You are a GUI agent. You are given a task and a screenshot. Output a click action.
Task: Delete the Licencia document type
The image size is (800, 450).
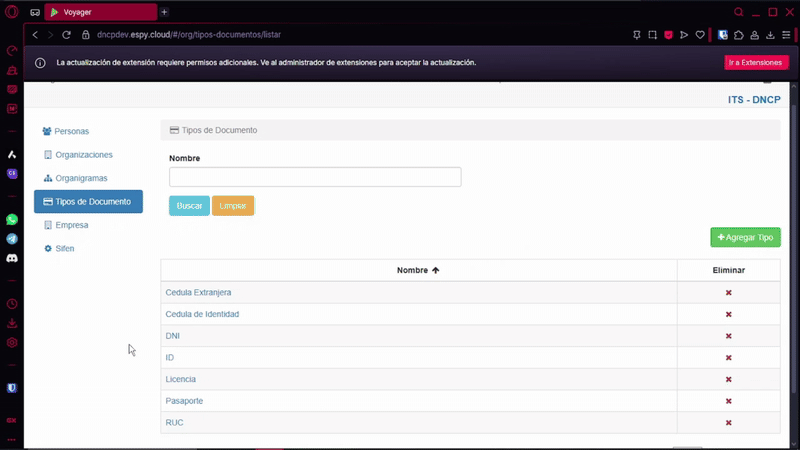(729, 380)
